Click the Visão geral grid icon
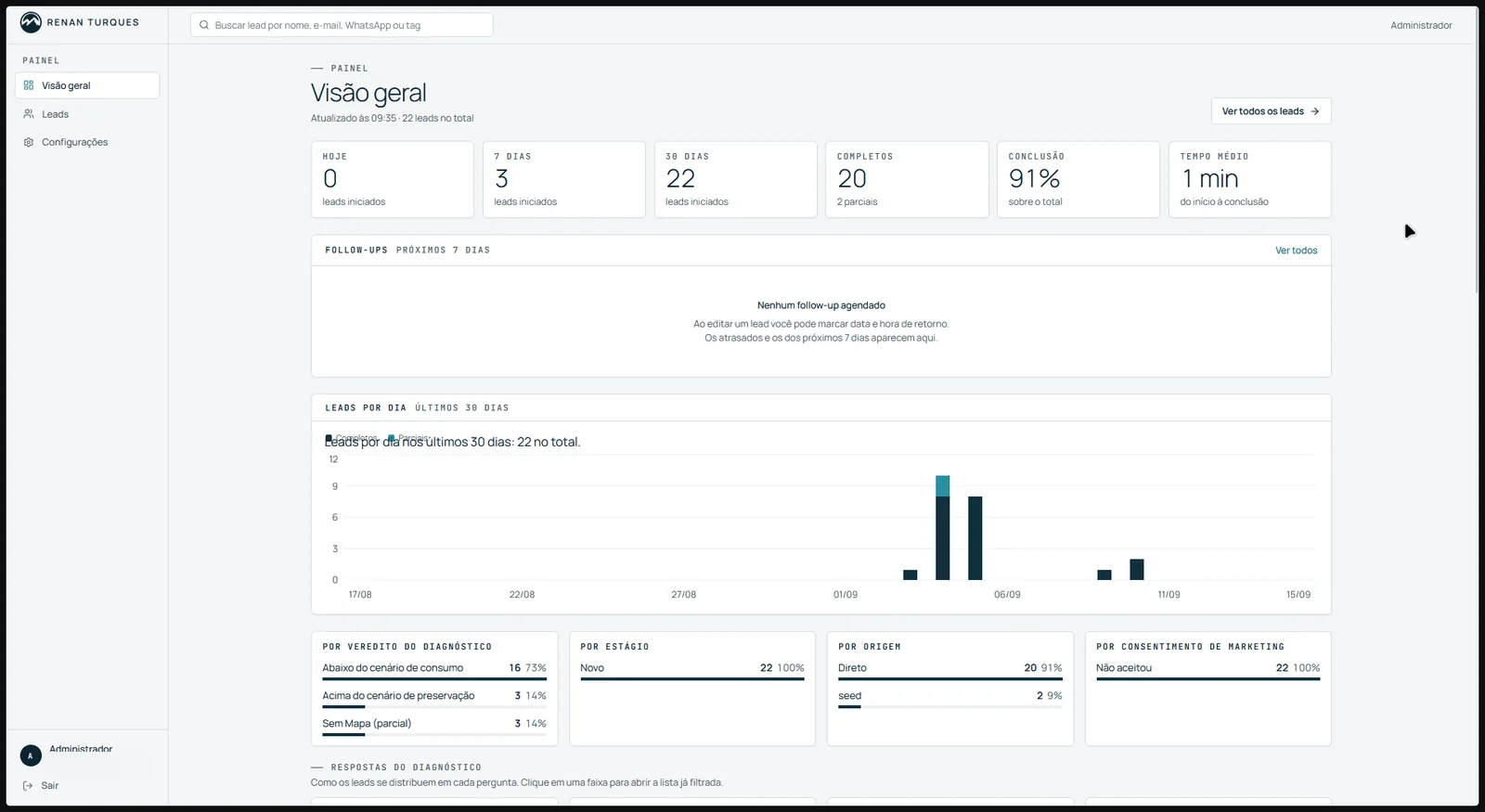This screenshot has height=812, width=1485. pos(29,85)
